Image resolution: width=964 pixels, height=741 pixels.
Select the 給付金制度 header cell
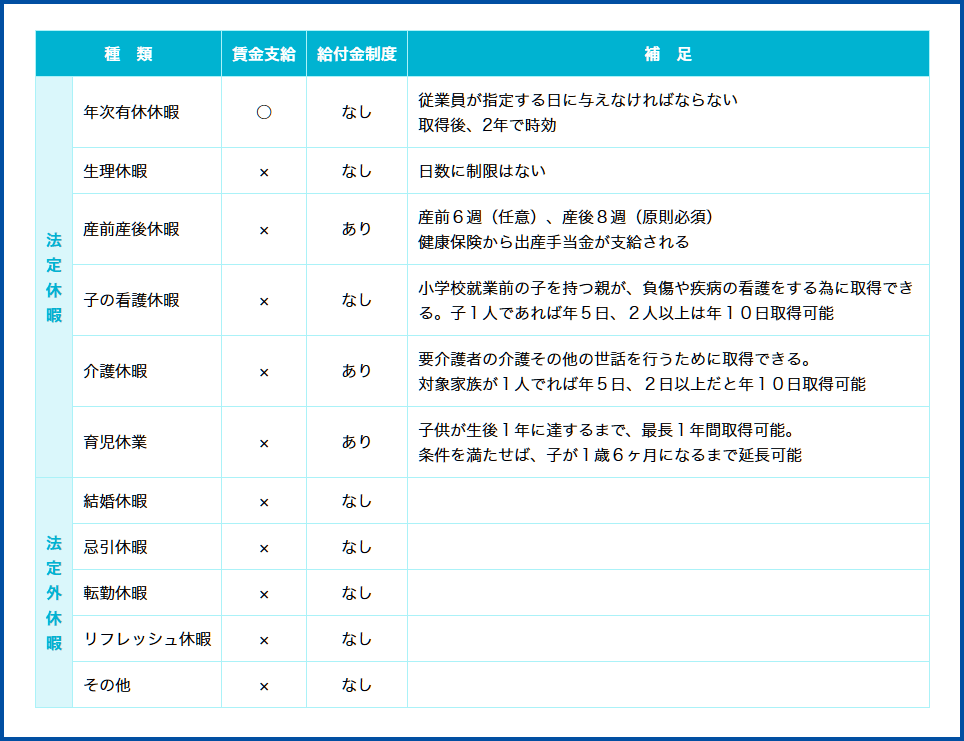(x=357, y=54)
